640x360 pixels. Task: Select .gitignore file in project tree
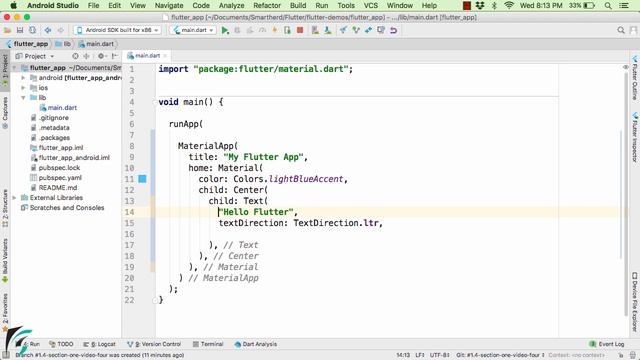point(50,118)
